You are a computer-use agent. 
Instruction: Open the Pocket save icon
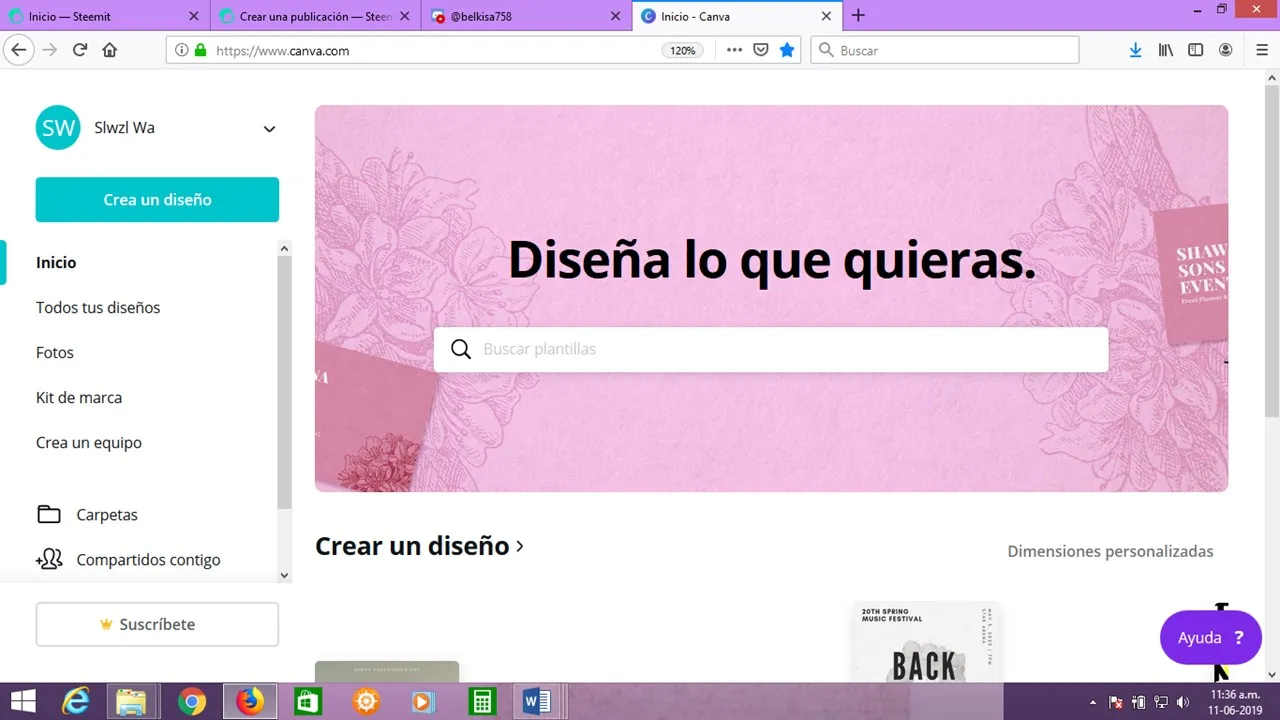tap(761, 50)
